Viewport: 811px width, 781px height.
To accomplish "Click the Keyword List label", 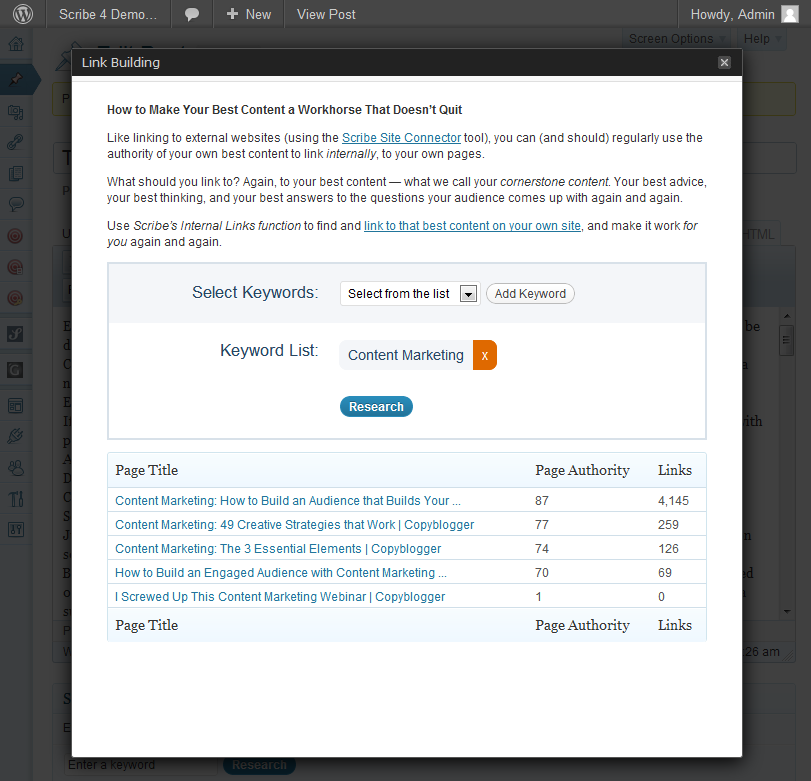I will pyautogui.click(x=269, y=351).
